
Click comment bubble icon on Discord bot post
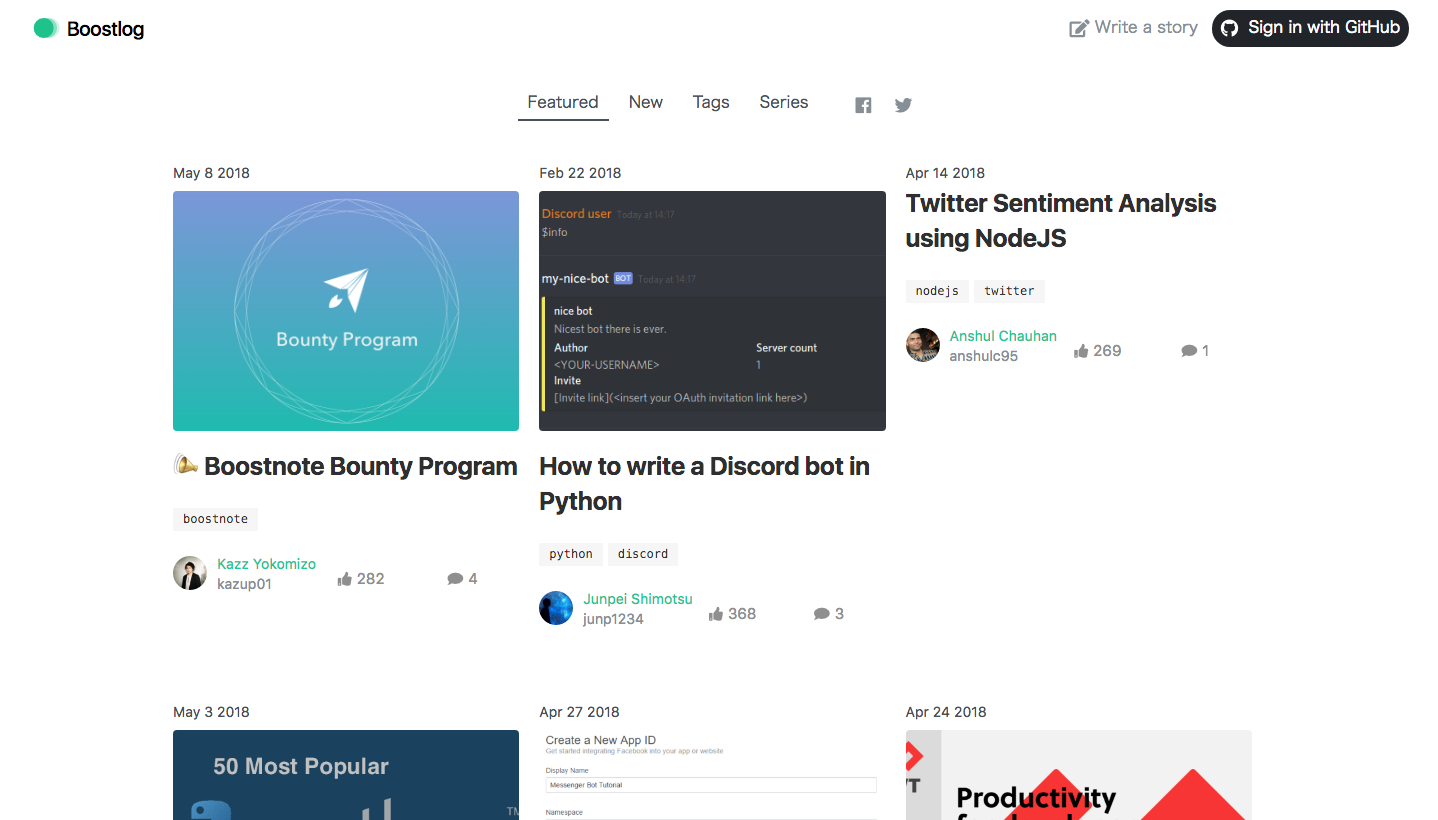point(822,614)
